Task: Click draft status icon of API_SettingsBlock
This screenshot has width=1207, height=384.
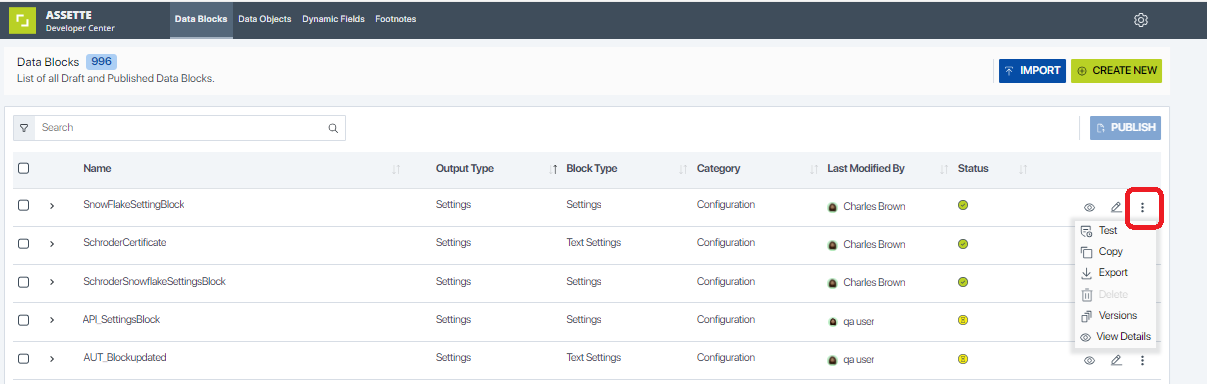Action: [963, 320]
